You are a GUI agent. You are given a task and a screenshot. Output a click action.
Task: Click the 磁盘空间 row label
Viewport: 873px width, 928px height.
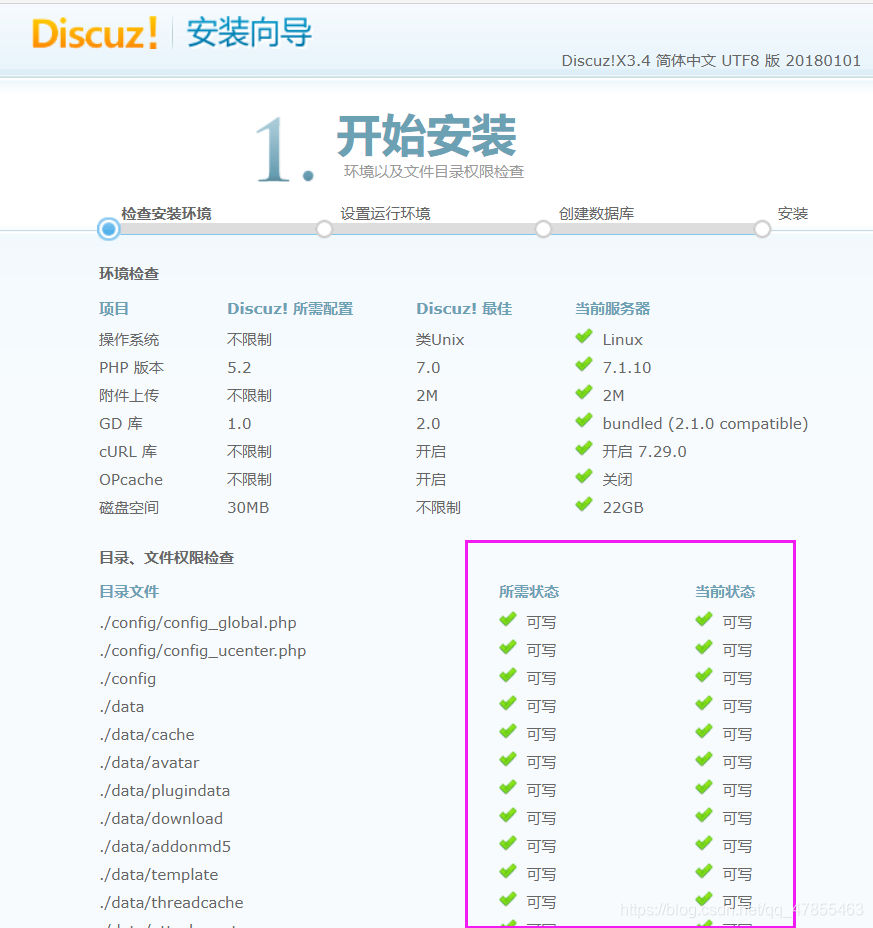129,508
